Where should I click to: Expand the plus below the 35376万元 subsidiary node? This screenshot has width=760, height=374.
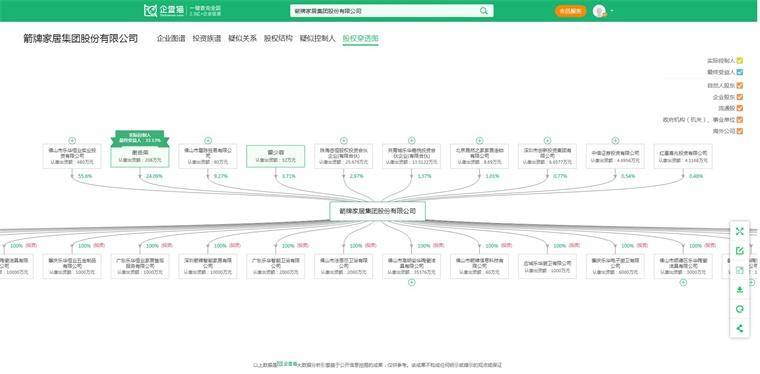[412, 282]
